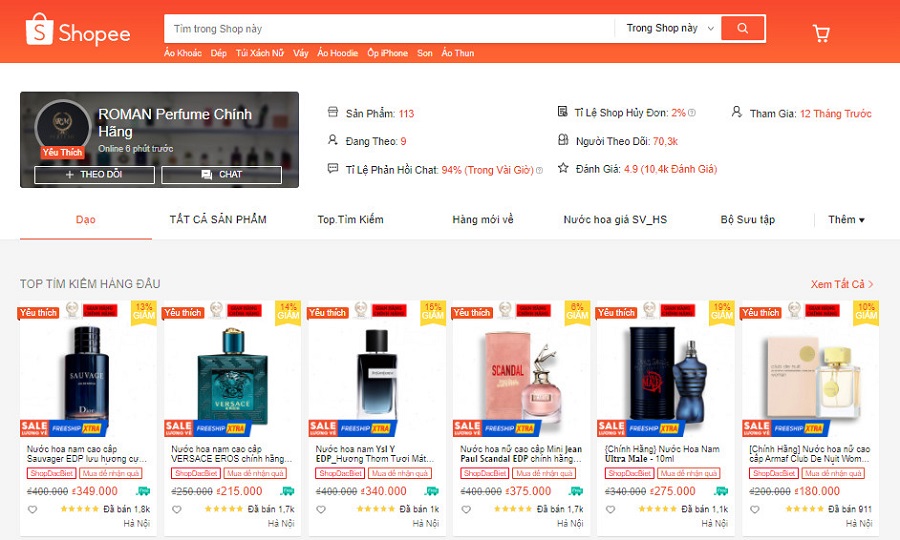The image size is (900, 540).
Task: Toggle heart on Versace Eros product
Action: tap(177, 509)
